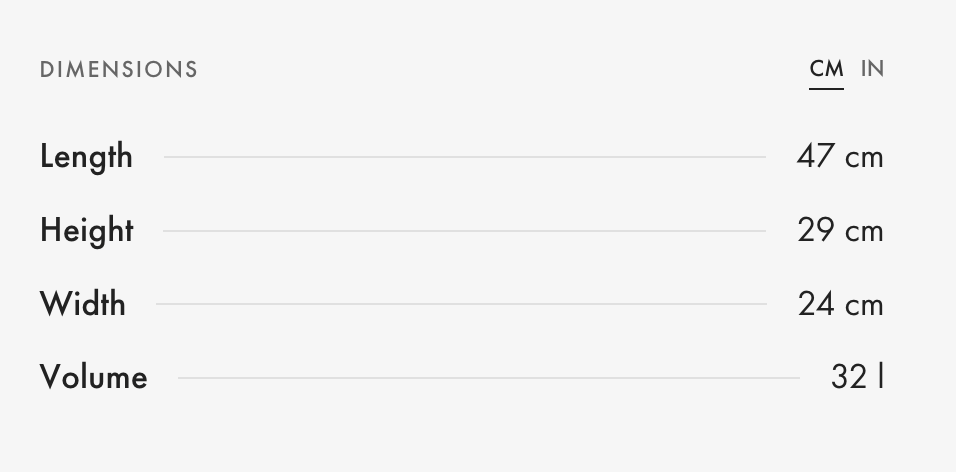
Task: Click the divider line in the Height row
Action: click(464, 231)
